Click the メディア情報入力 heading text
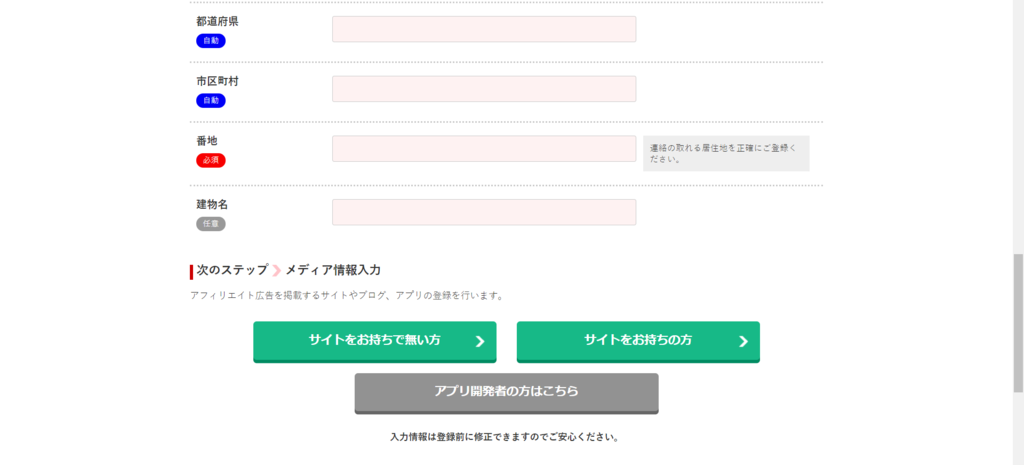 (x=333, y=270)
